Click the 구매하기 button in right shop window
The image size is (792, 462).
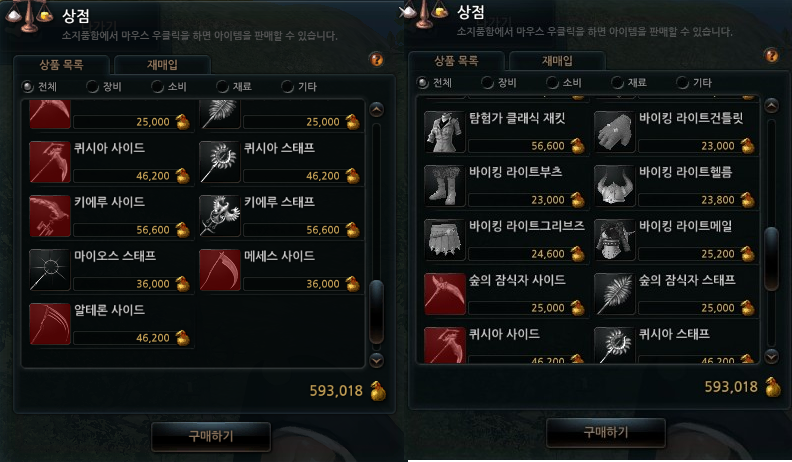[x=606, y=432]
